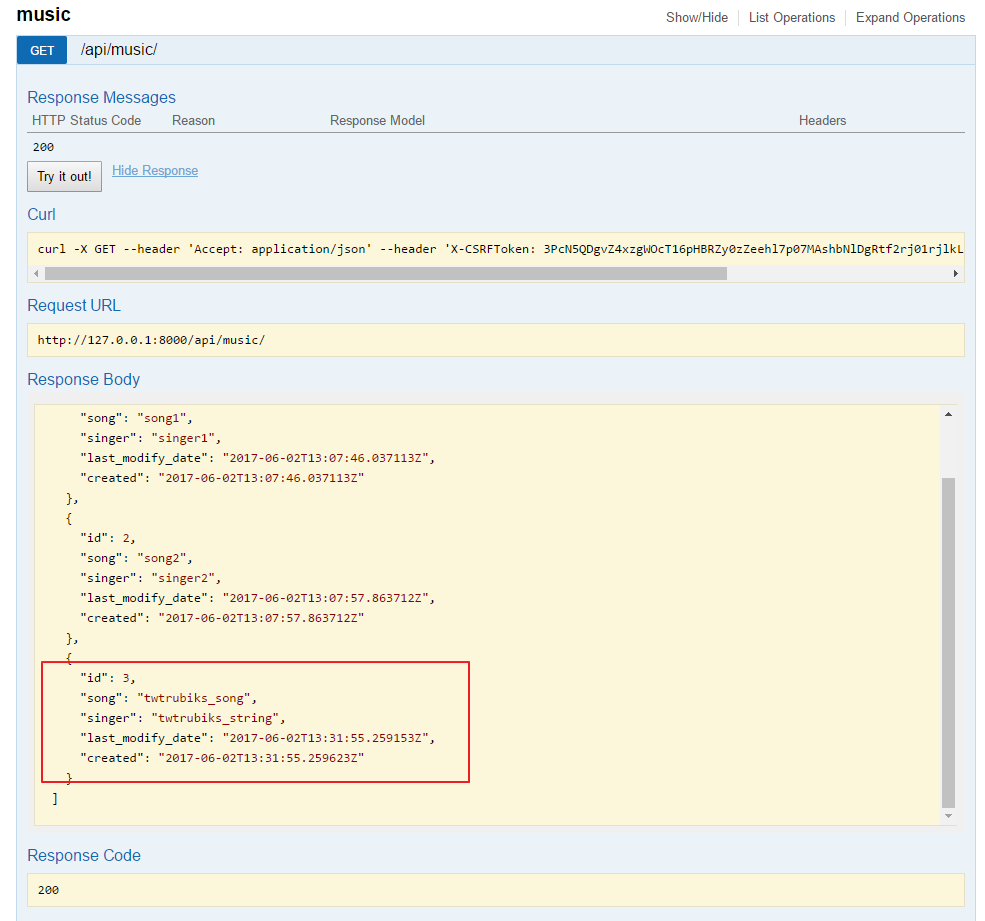Click created date 2017-06-02T13:31:55.259623Z
The image size is (985, 921).
(x=261, y=758)
